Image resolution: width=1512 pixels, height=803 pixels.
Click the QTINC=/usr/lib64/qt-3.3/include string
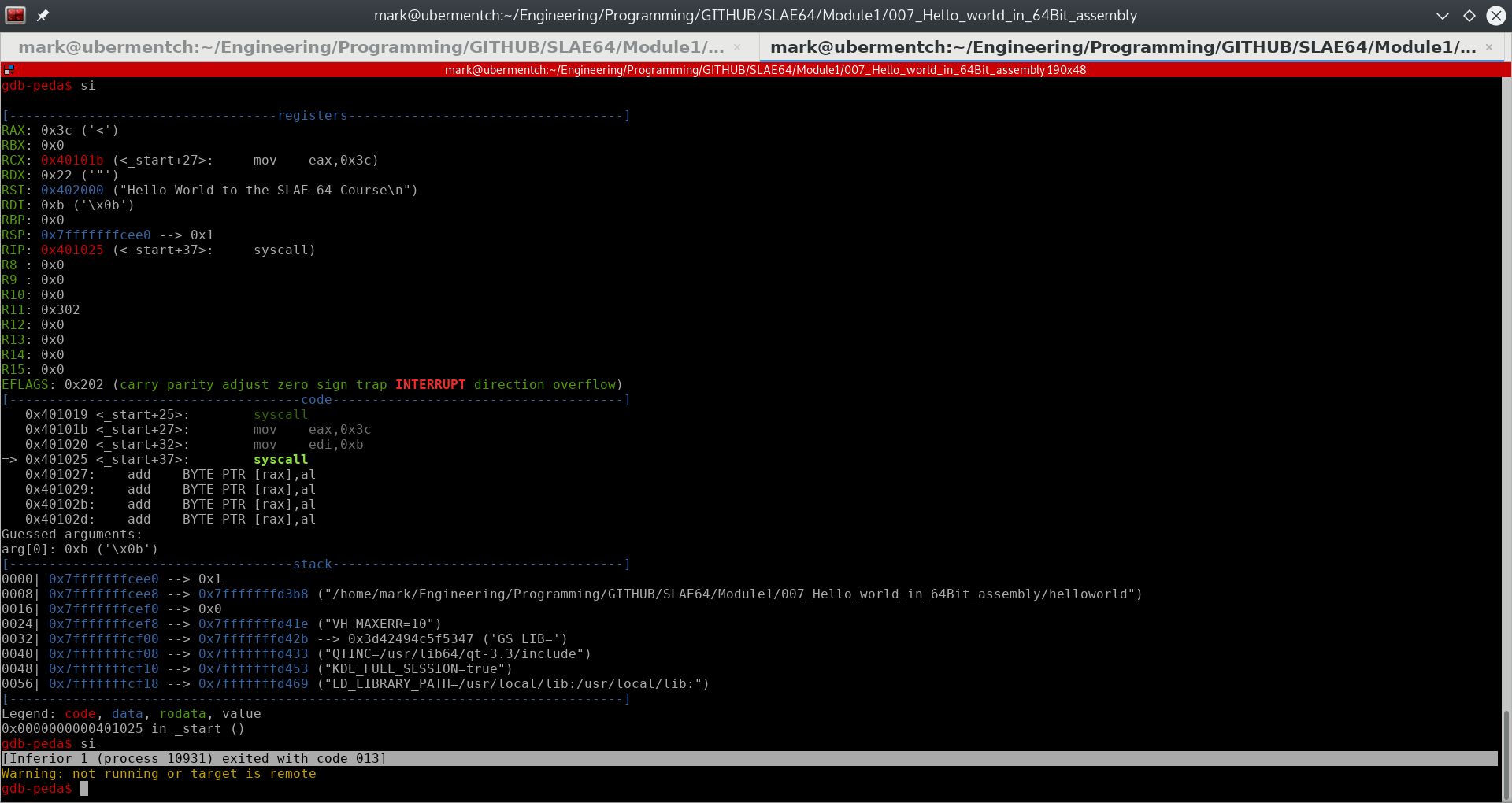tap(454, 654)
